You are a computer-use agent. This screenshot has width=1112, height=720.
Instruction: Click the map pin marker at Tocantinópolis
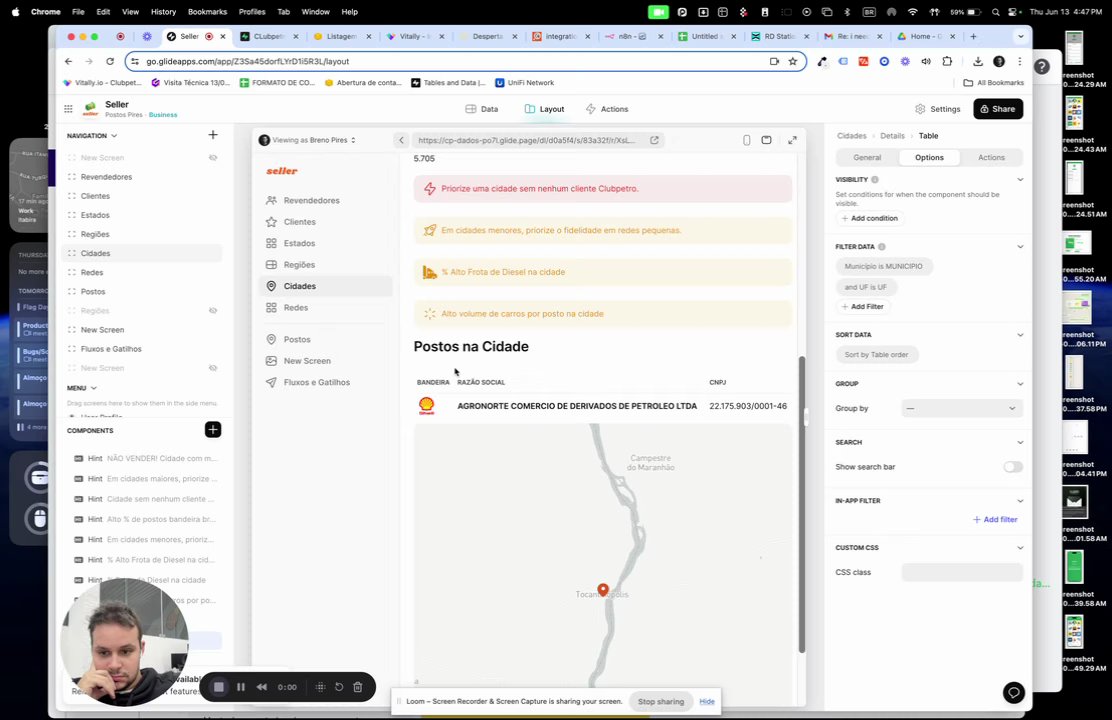click(603, 590)
